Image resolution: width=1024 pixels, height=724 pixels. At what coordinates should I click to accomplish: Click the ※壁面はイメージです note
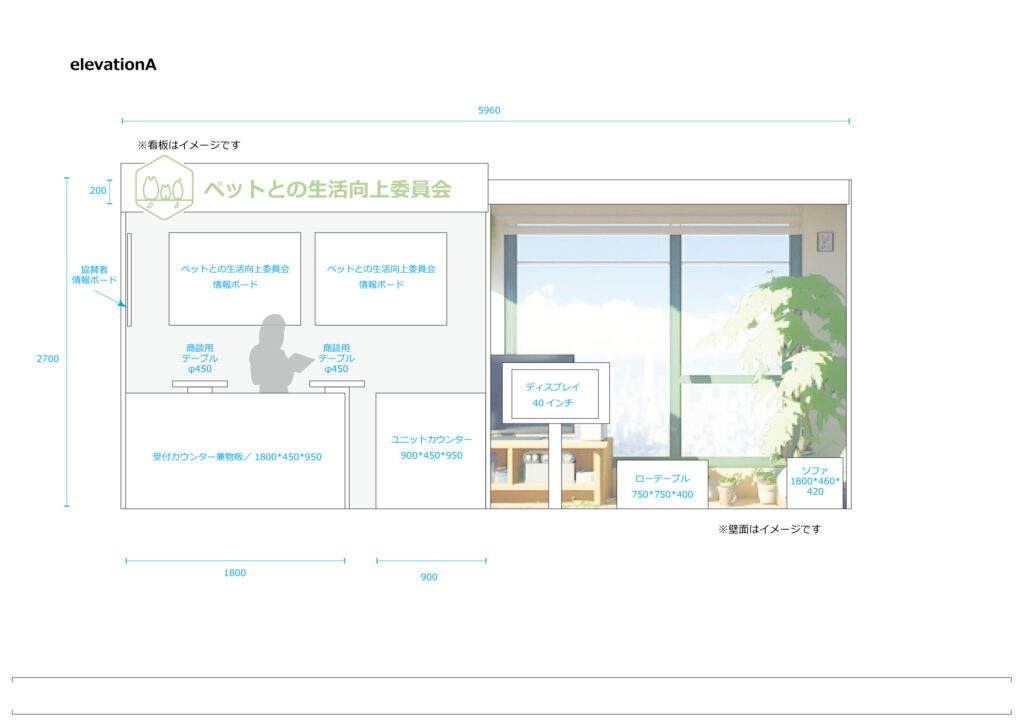coord(768,529)
